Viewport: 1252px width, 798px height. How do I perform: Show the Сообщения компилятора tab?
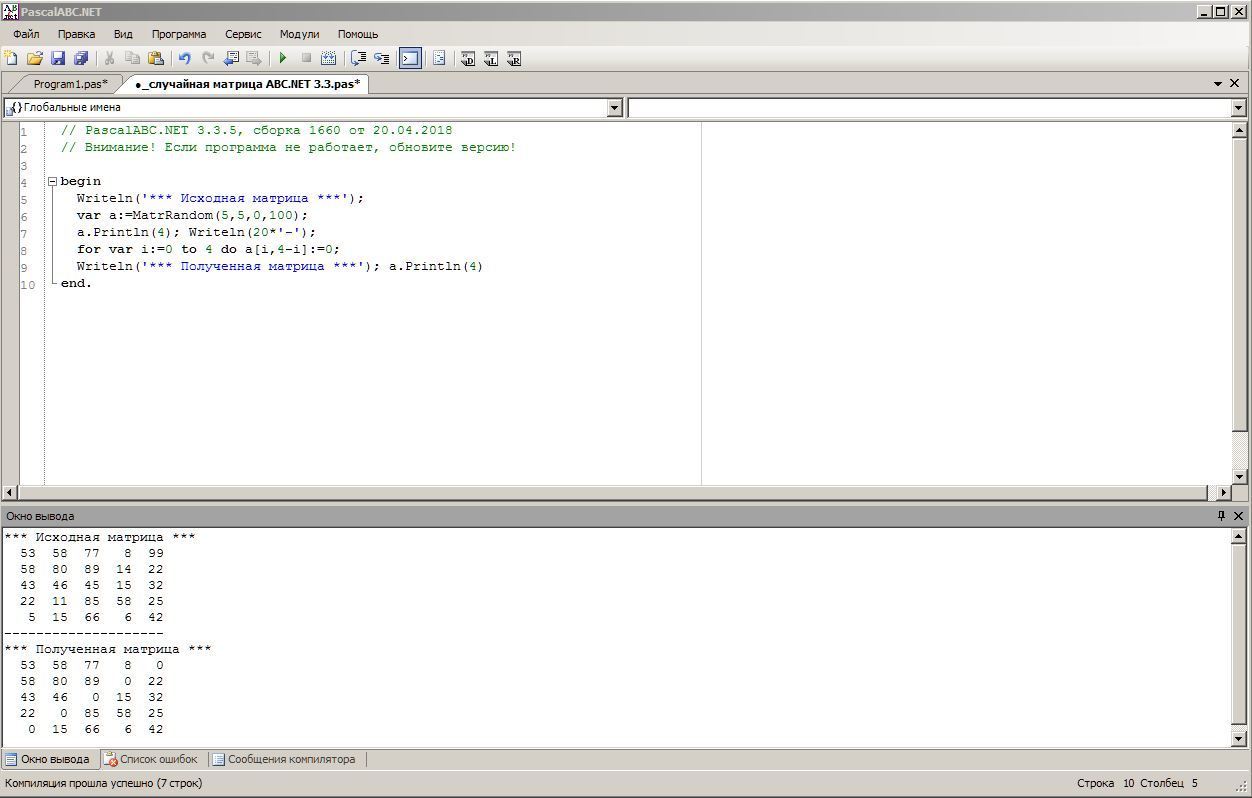click(284, 759)
